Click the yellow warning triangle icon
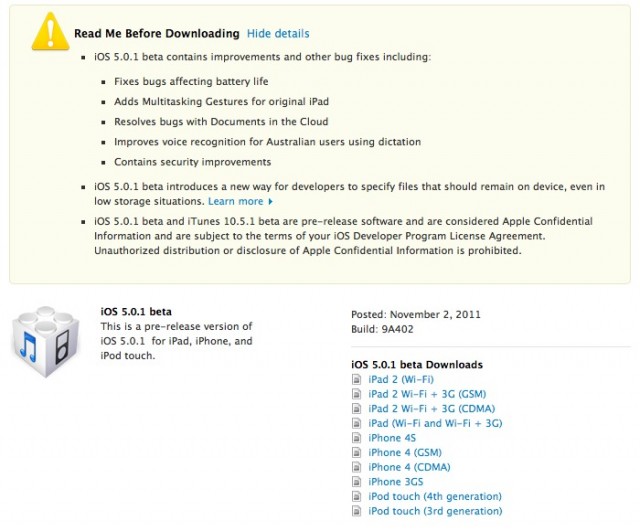The width and height of the screenshot is (640, 531). pos(48,34)
